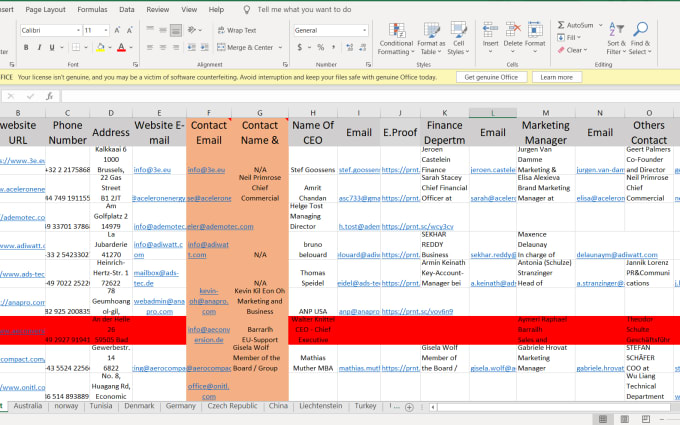This screenshot has height=425, width=680.
Task: Open the Page Layout tab
Action: 46,9
